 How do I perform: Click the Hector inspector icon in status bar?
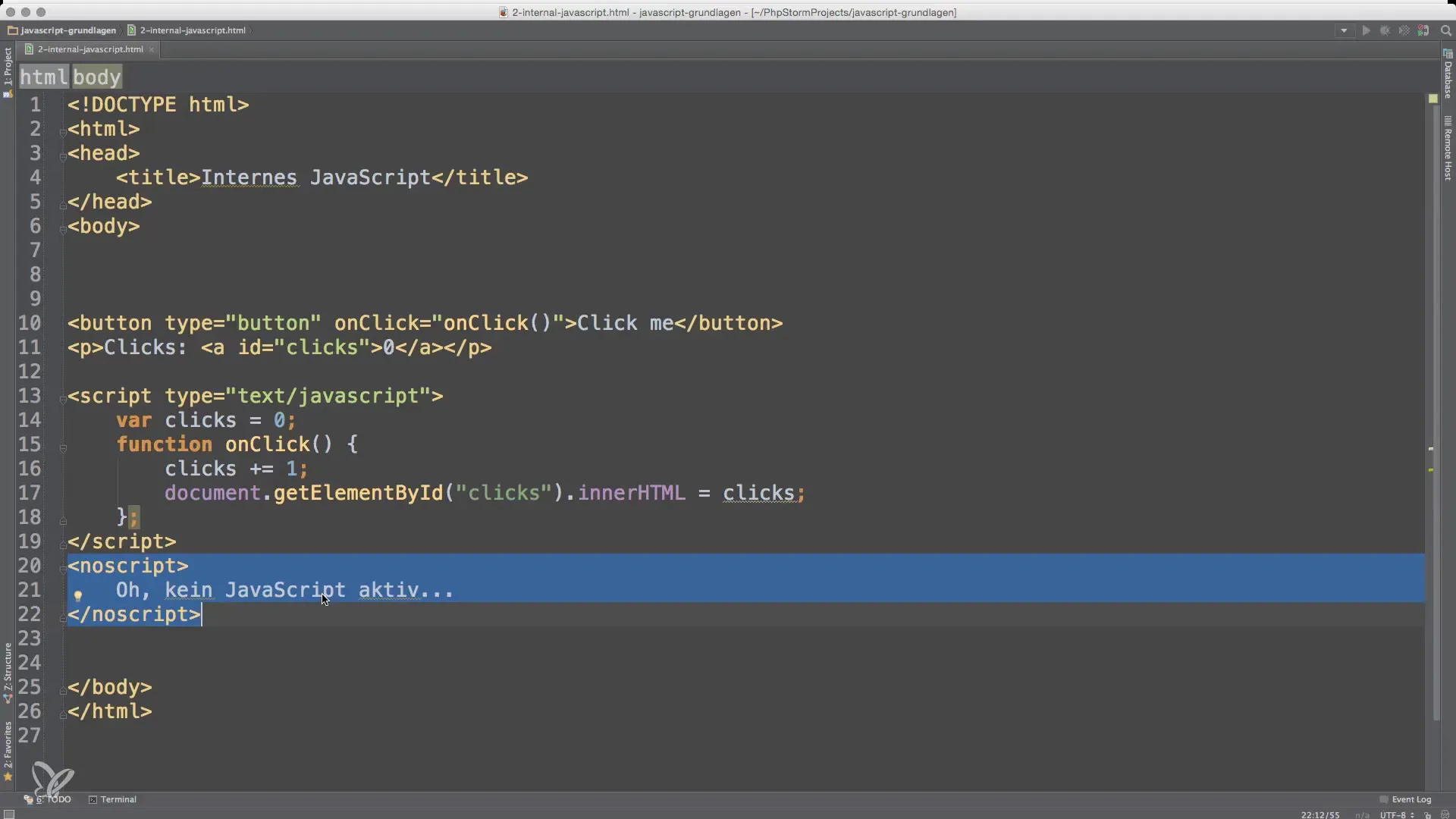click(x=1445, y=815)
